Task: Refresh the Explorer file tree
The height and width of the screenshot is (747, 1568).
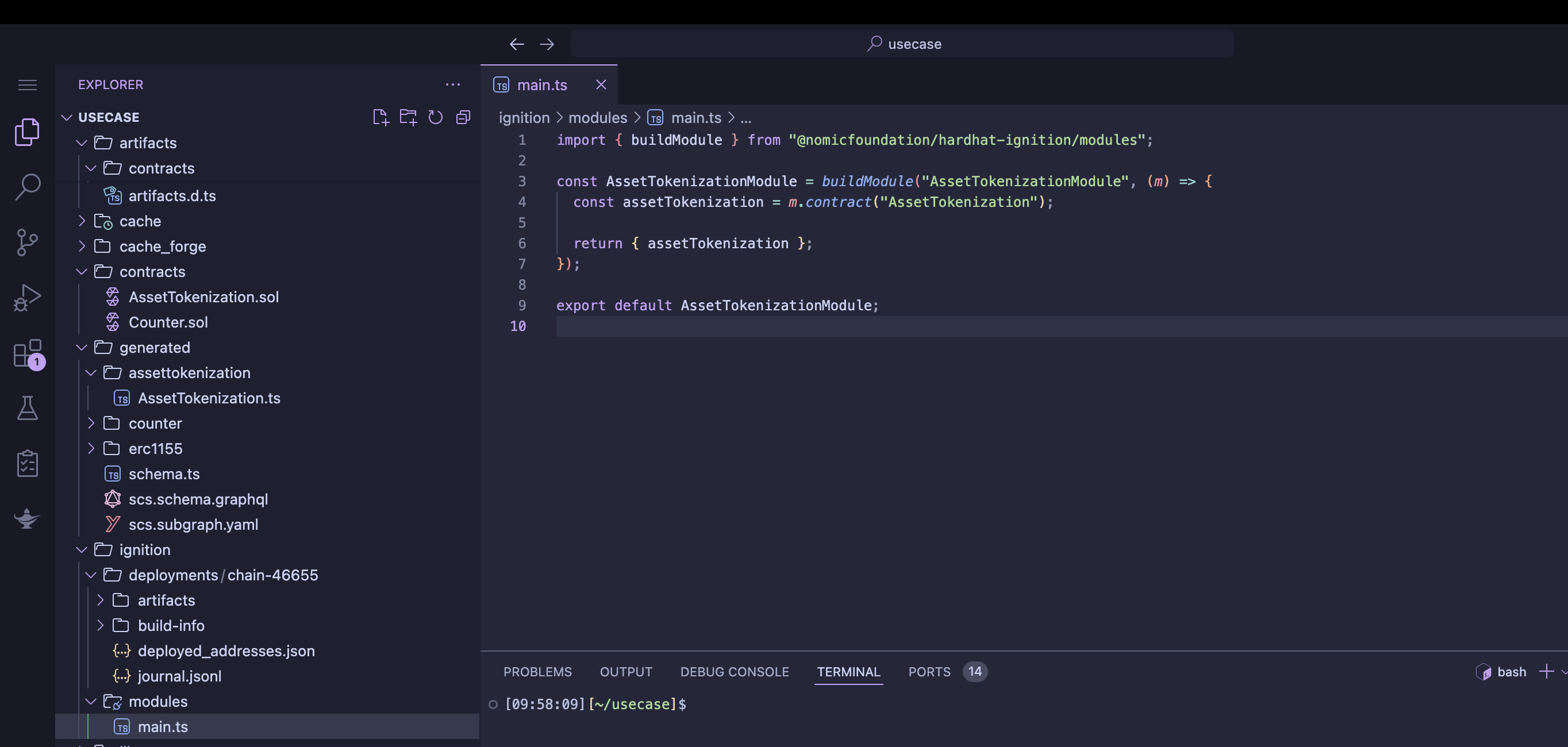Action: pyautogui.click(x=435, y=117)
